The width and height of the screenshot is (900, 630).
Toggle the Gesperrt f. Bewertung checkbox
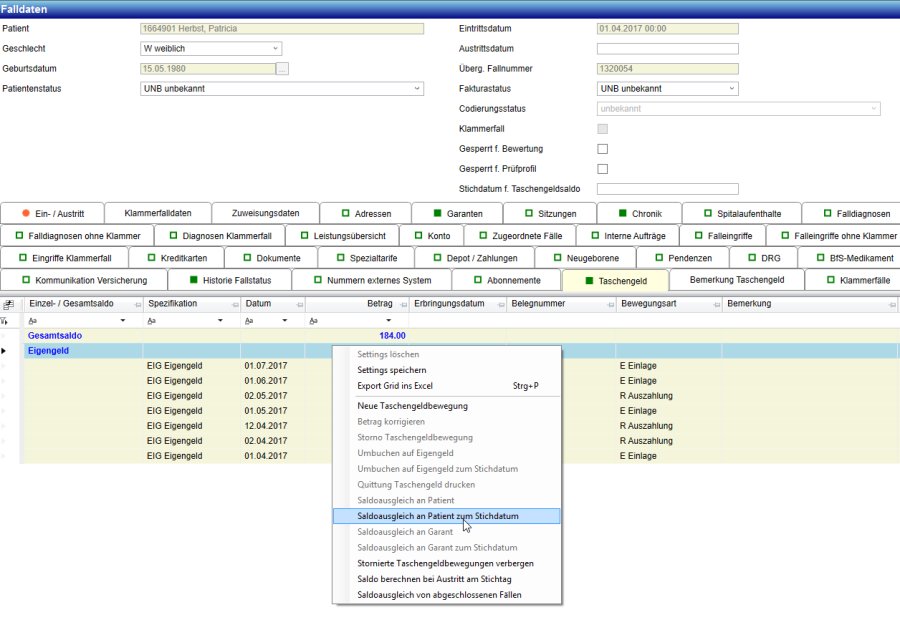point(602,149)
